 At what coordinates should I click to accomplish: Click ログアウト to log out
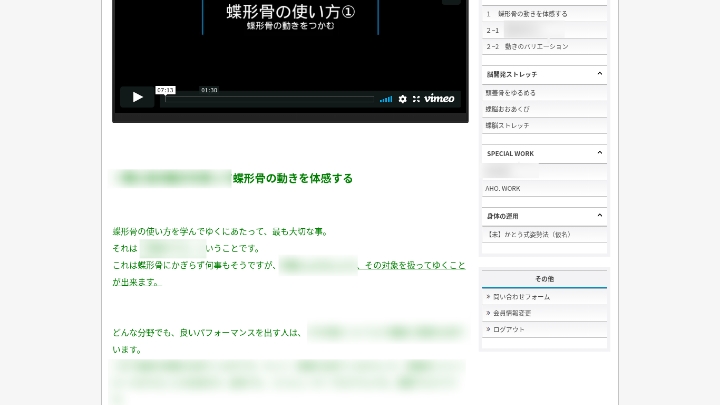coord(509,329)
